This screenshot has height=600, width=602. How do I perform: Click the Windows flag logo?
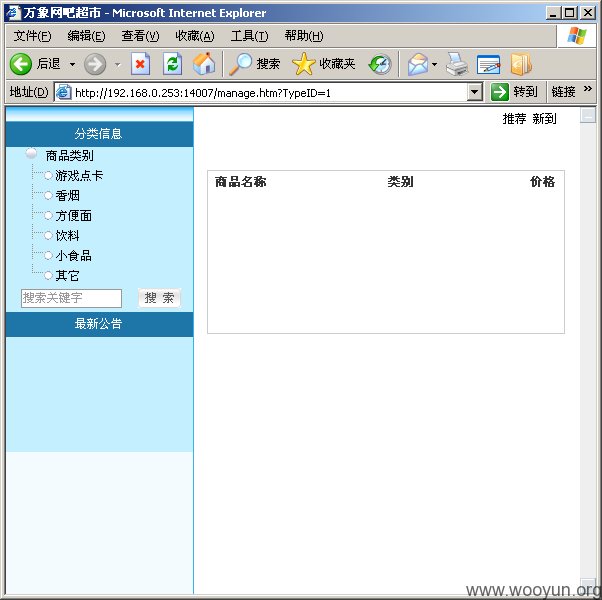tap(577, 36)
